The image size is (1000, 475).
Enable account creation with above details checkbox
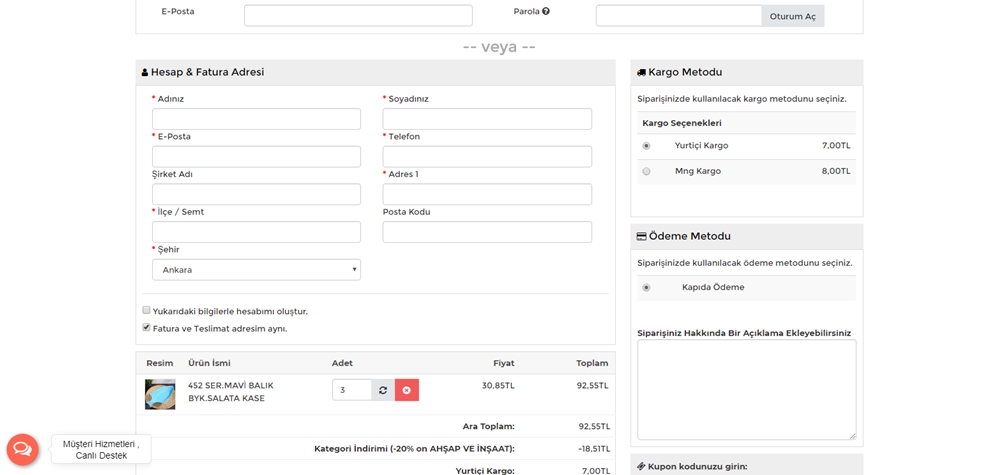[x=147, y=310]
